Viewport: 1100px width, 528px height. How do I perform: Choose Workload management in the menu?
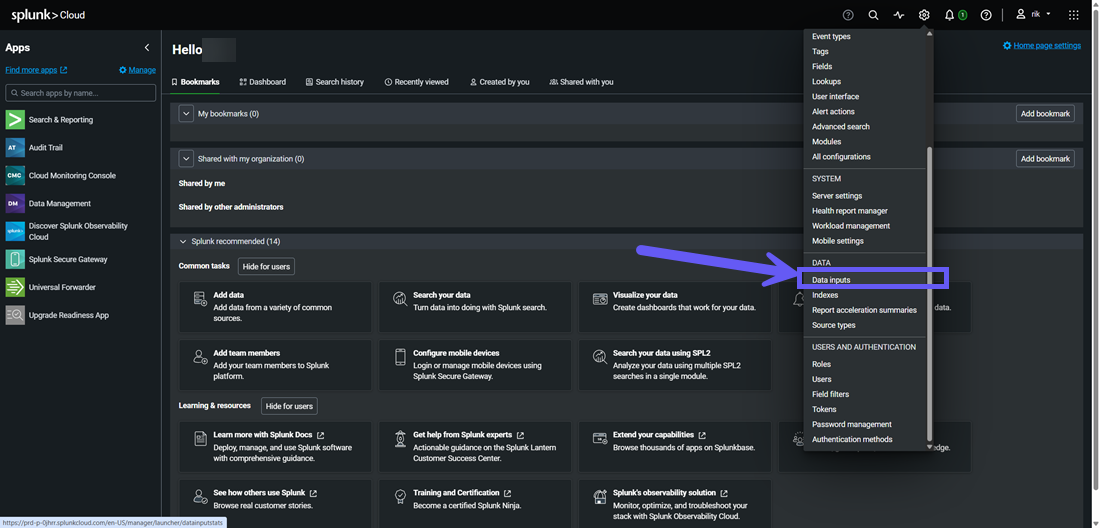[x=851, y=226]
